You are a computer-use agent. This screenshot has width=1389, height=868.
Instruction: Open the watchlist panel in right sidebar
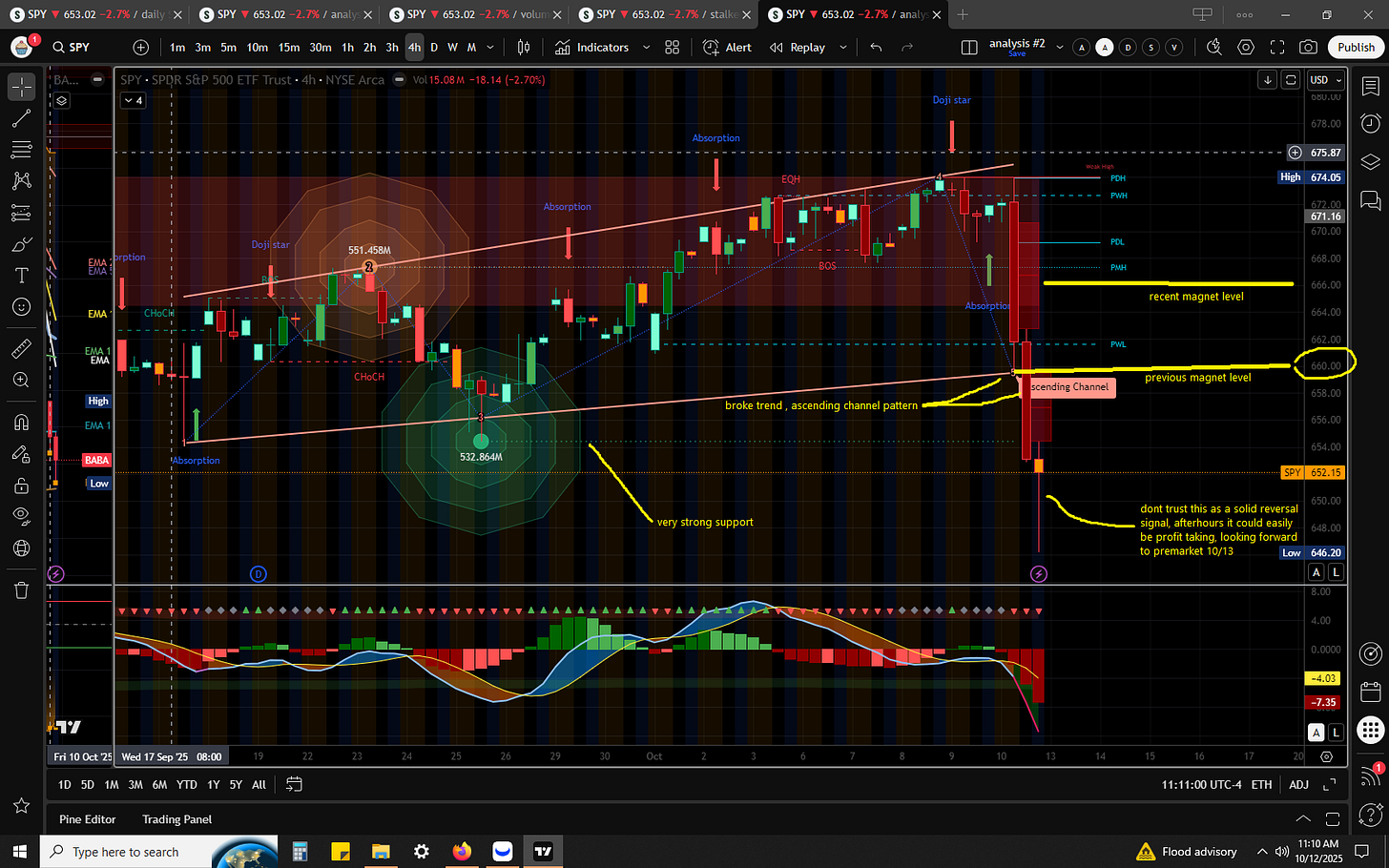pyautogui.click(x=1371, y=87)
